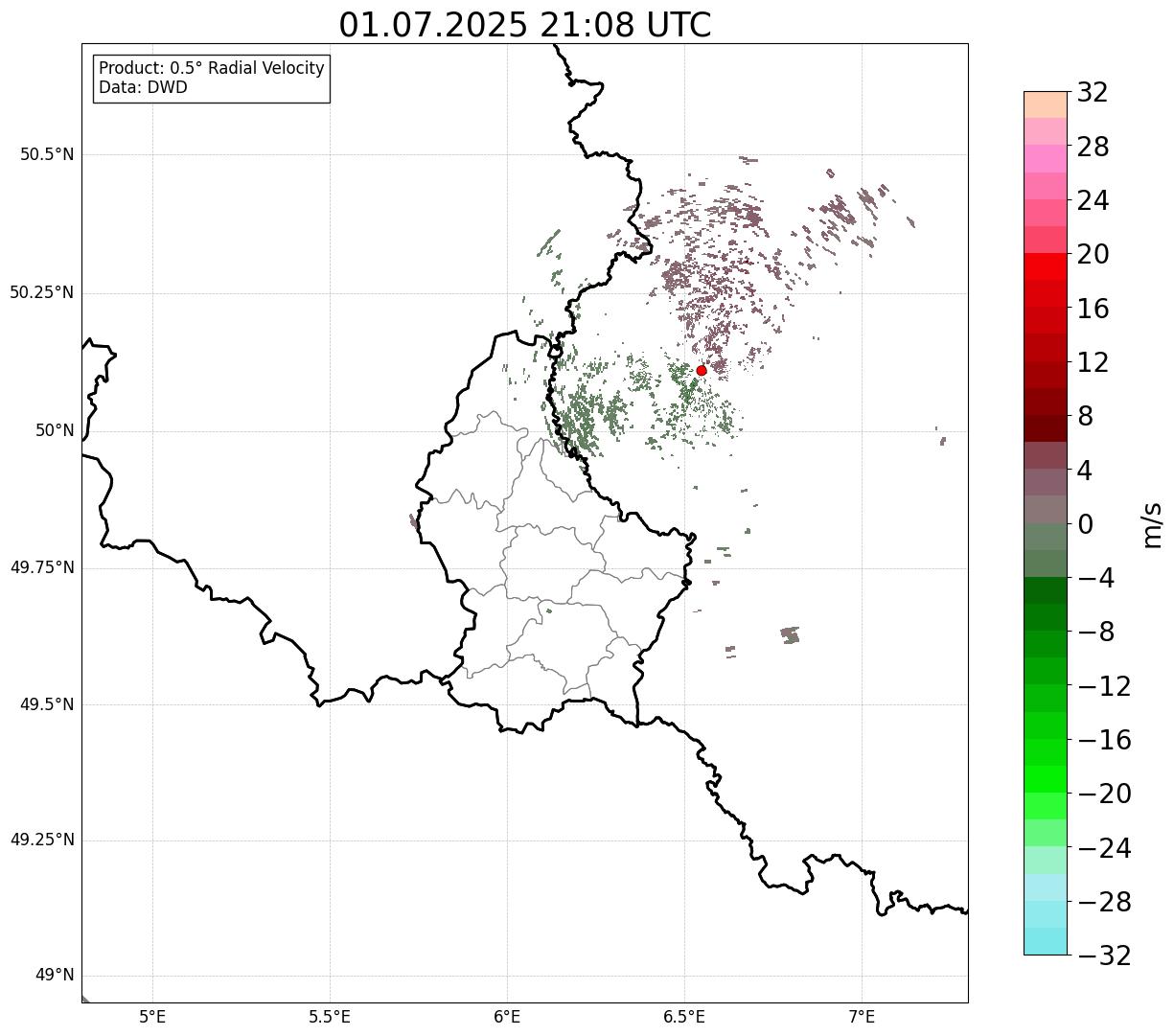Click the peach top colorbar swatch

coord(1046,104)
